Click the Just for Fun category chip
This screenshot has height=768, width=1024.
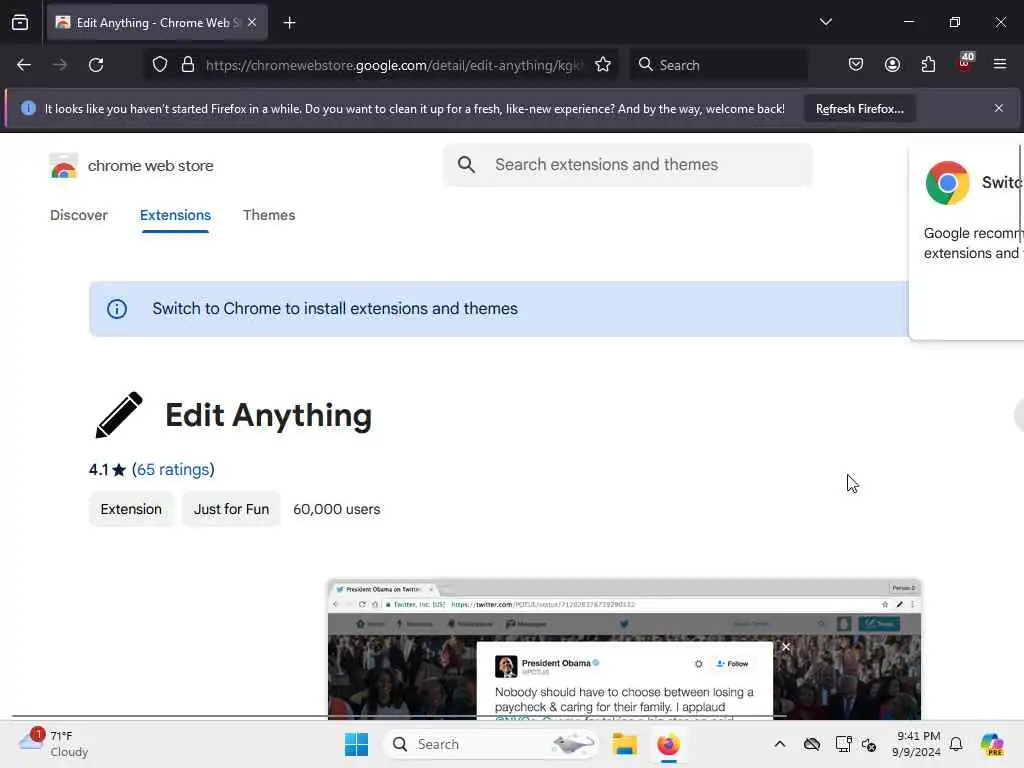tap(231, 509)
